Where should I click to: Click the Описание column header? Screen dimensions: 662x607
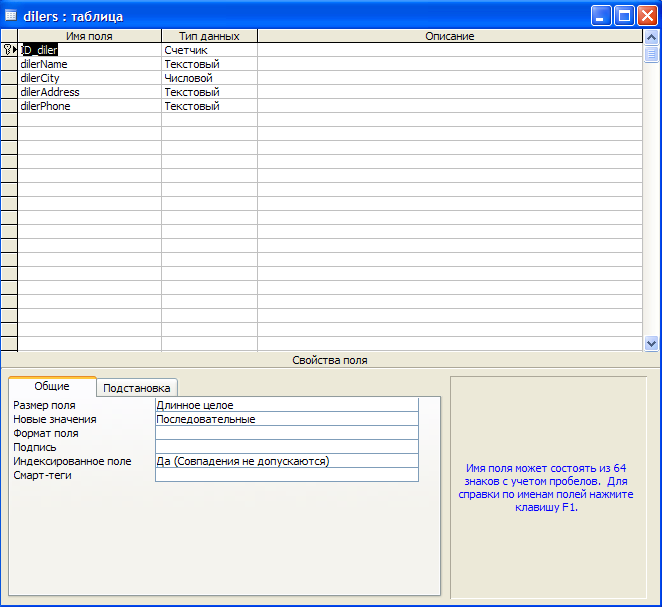pyautogui.click(x=449, y=36)
